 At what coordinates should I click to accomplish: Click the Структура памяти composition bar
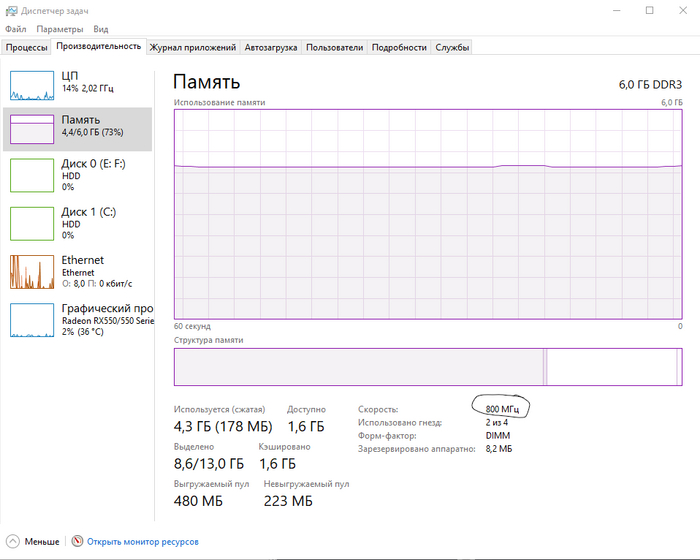point(428,367)
